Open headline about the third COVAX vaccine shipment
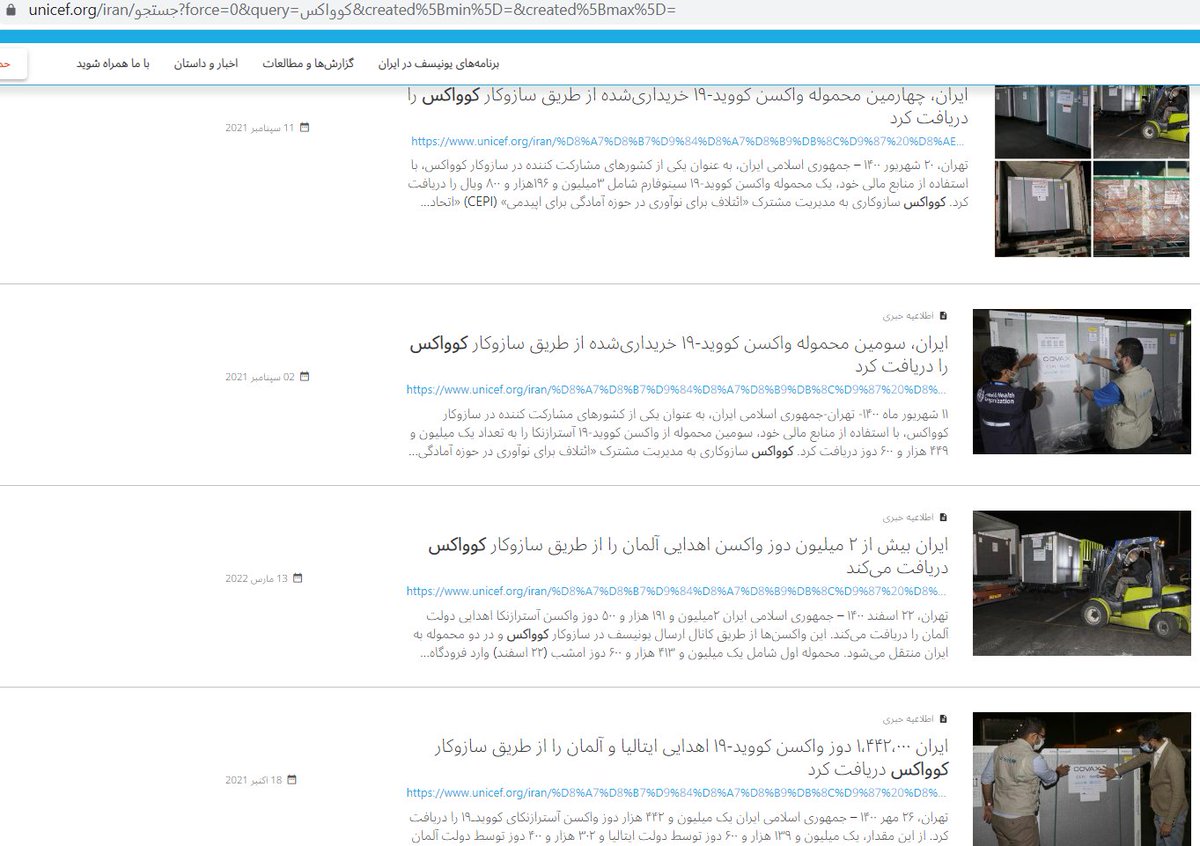Image resolution: width=1200 pixels, height=846 pixels. click(x=679, y=355)
